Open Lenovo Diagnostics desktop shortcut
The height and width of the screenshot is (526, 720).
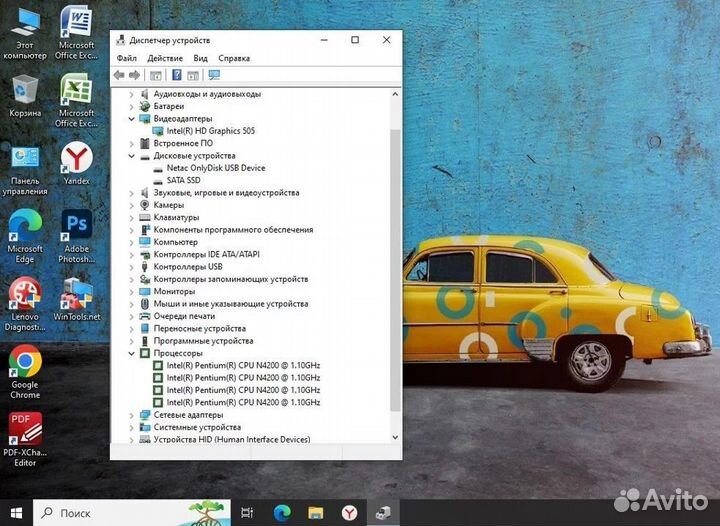click(25, 304)
